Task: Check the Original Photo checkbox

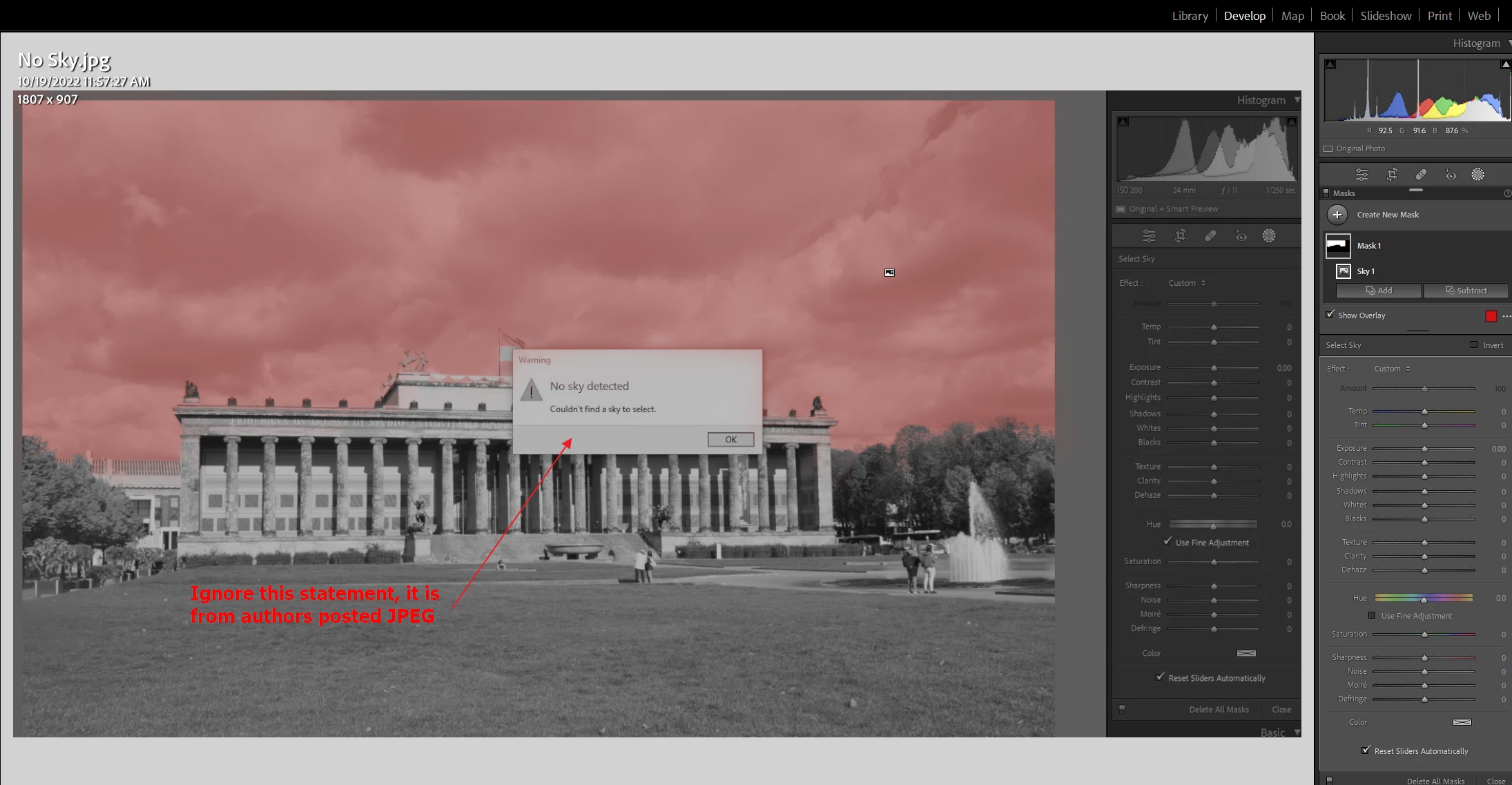Action: pyautogui.click(x=1328, y=148)
